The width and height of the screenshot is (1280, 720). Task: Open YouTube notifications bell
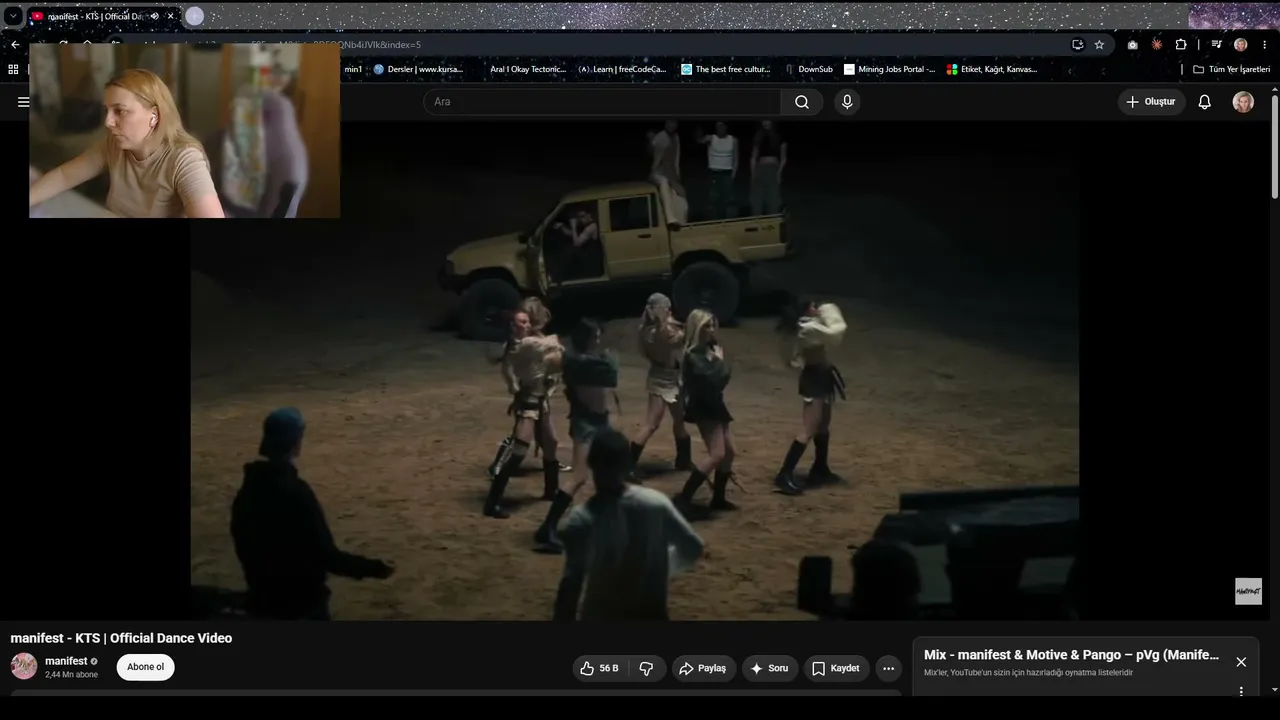1205,102
